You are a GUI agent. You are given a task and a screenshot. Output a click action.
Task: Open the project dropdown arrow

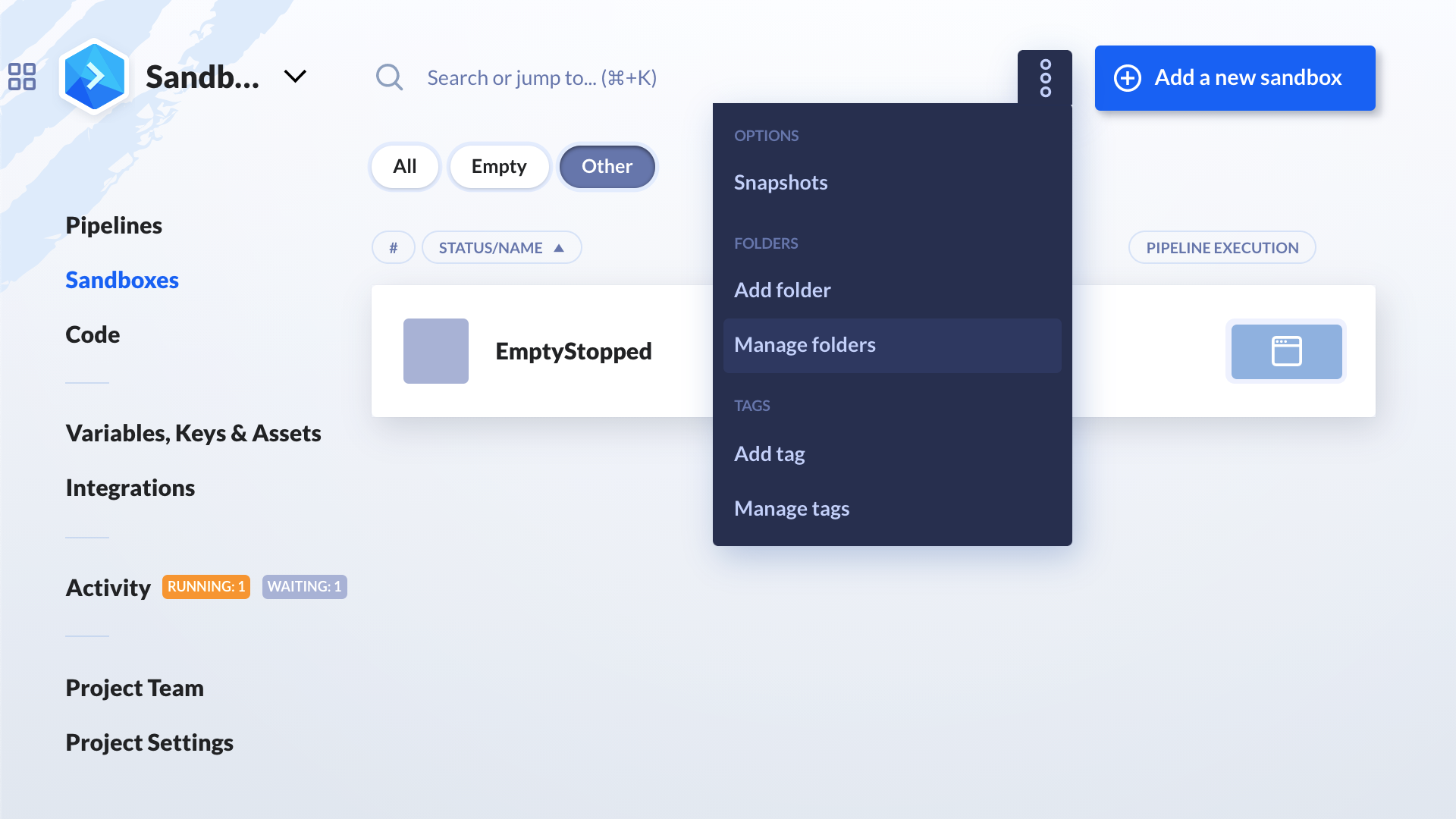(296, 77)
